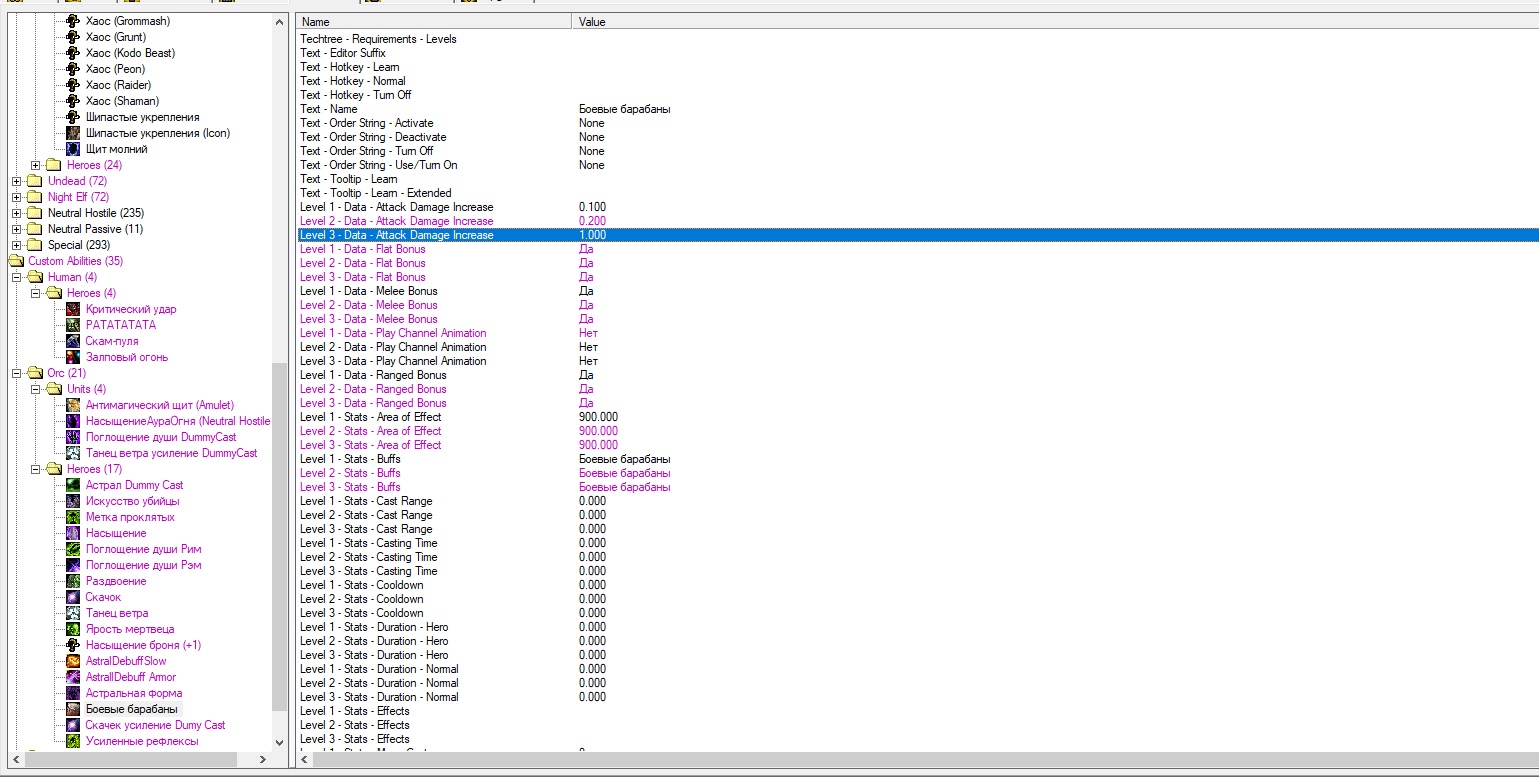Viewport: 1539px width, 777px height.
Task: Click the Астрал Dummy Cast icon
Action: point(73,485)
